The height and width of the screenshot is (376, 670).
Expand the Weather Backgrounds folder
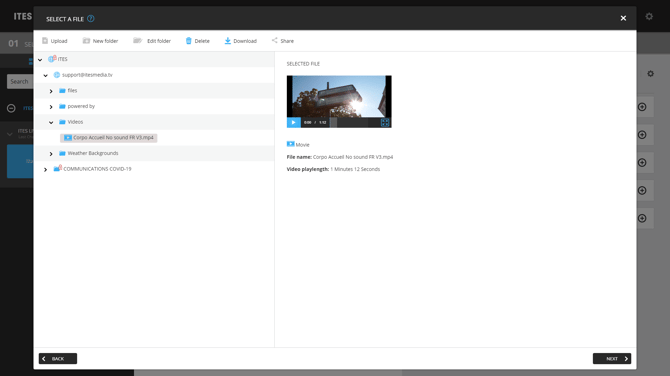(x=51, y=153)
